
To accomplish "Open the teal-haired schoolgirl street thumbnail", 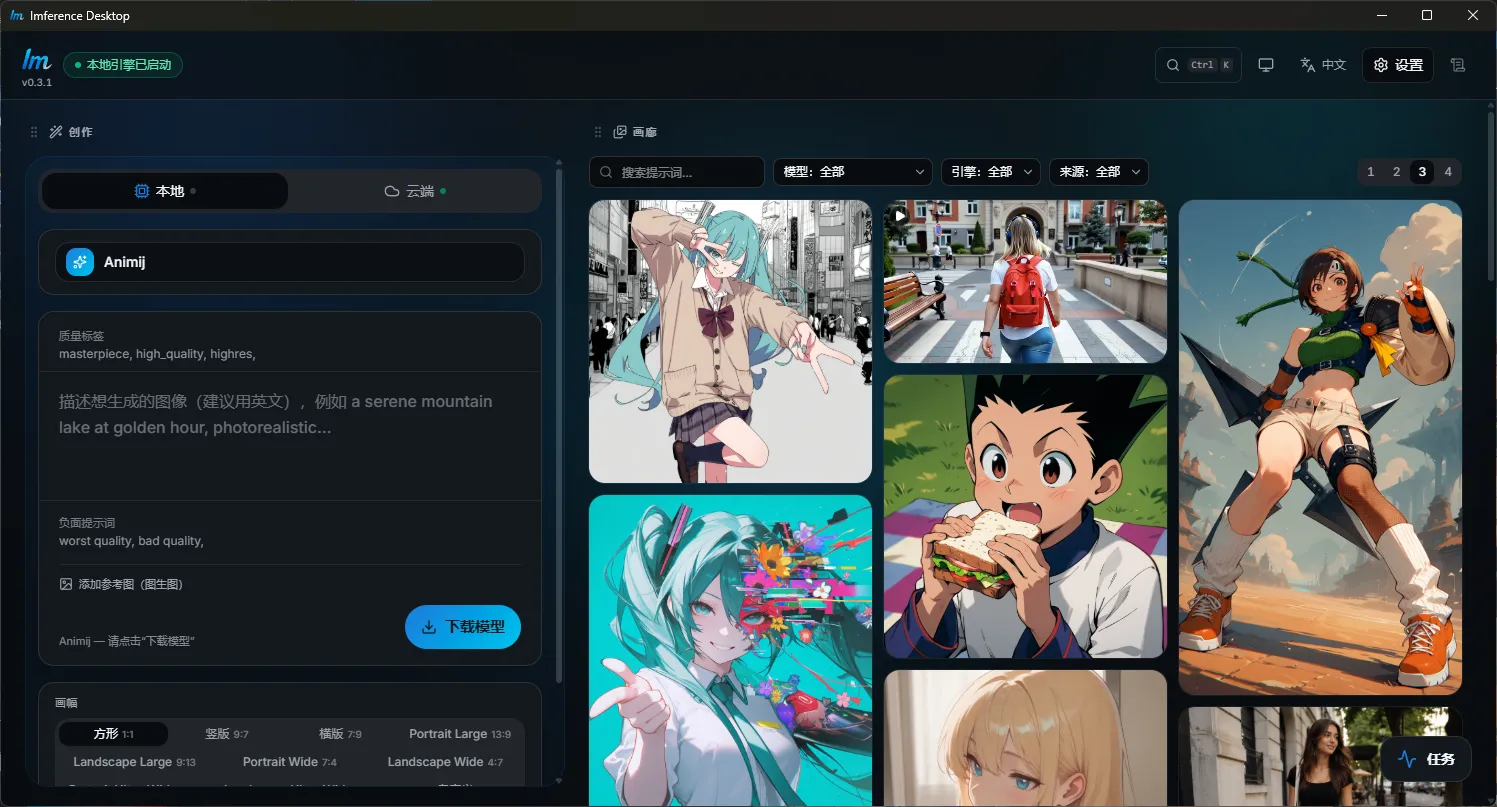I will tap(730, 341).
